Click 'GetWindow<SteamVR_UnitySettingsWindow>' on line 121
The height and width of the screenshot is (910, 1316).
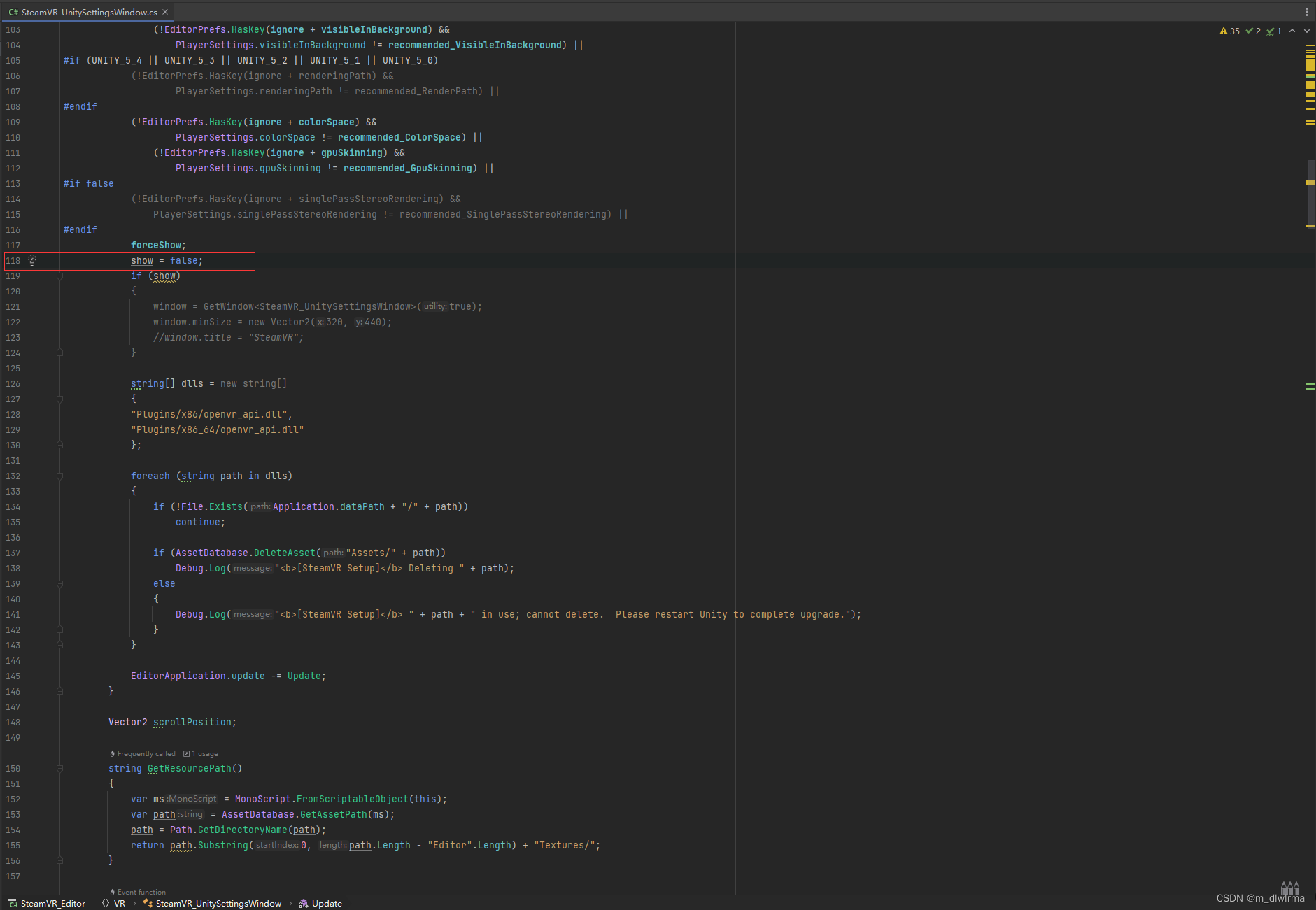coord(310,306)
